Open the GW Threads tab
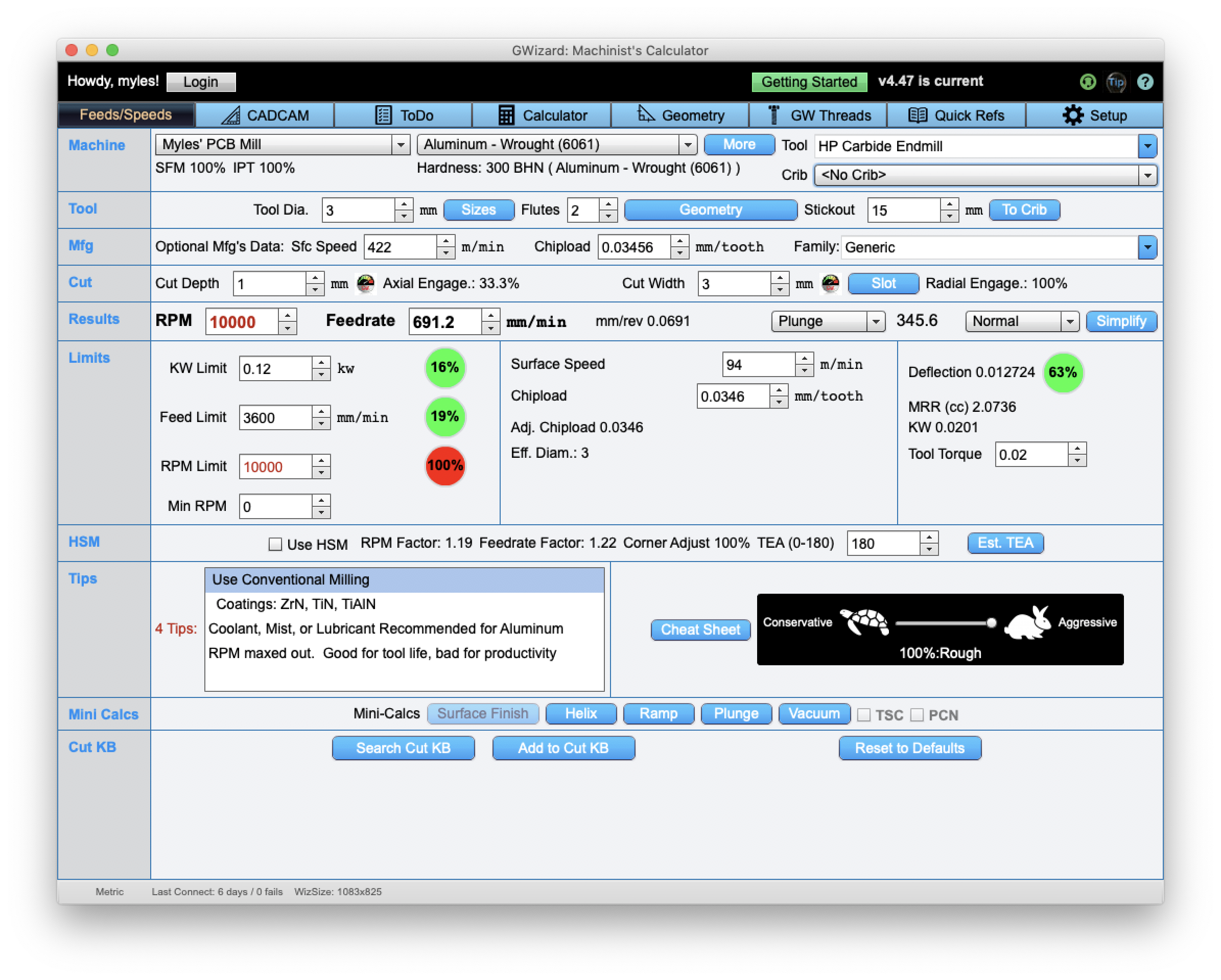Screen dimensions: 1221x980 click(x=818, y=115)
